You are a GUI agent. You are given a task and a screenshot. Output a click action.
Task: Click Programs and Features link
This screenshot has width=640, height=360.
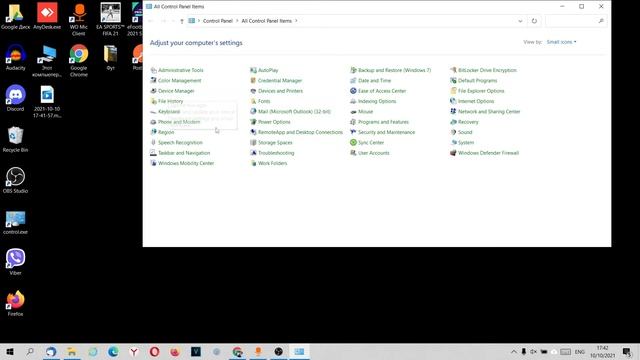click(x=383, y=122)
